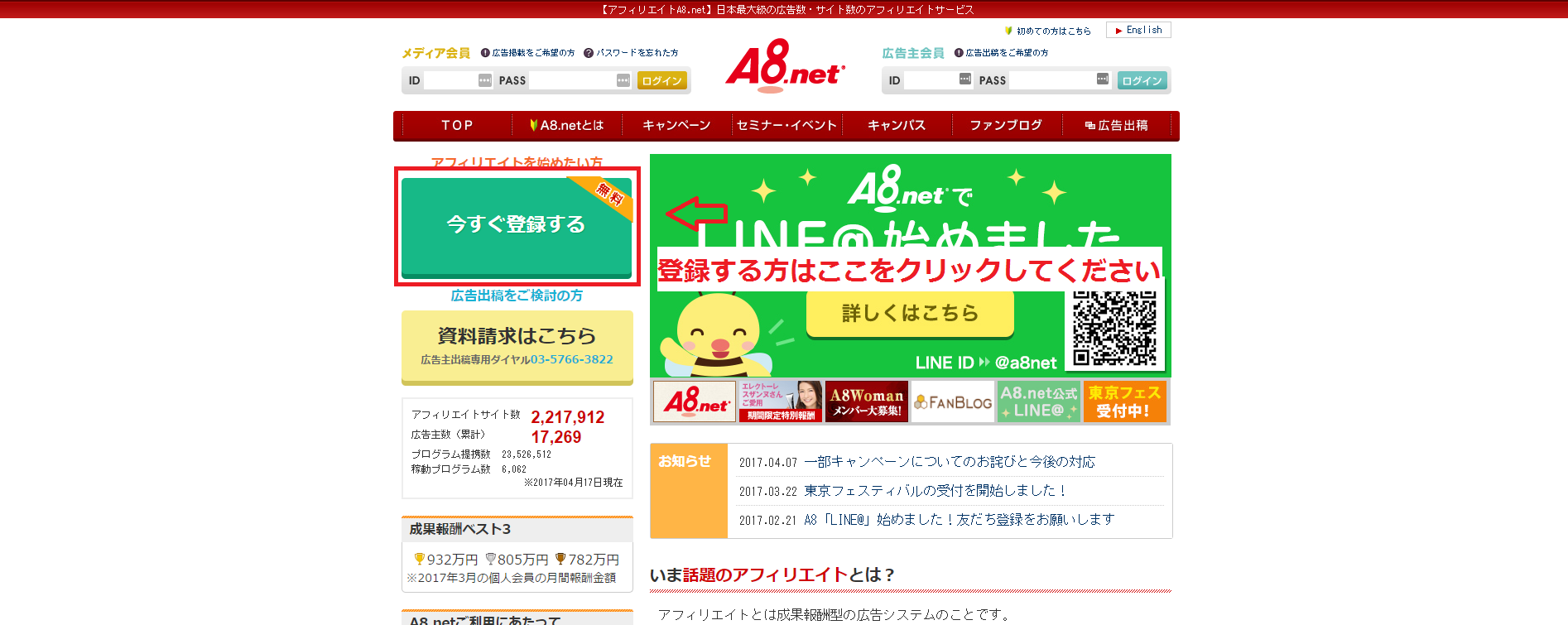
Task: Open the A8Woman member recruitment thumbnail
Action: click(x=867, y=401)
